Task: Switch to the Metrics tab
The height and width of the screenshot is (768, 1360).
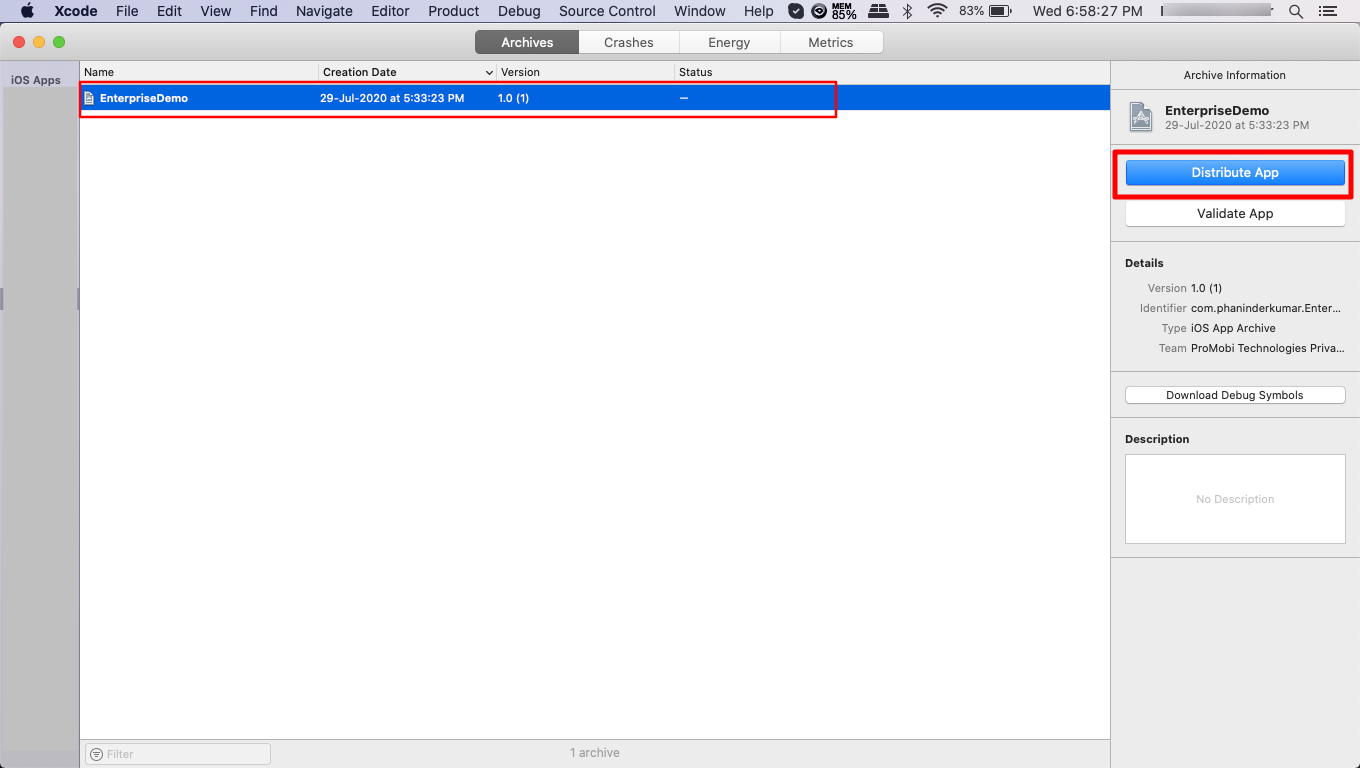Action: pyautogui.click(x=831, y=42)
